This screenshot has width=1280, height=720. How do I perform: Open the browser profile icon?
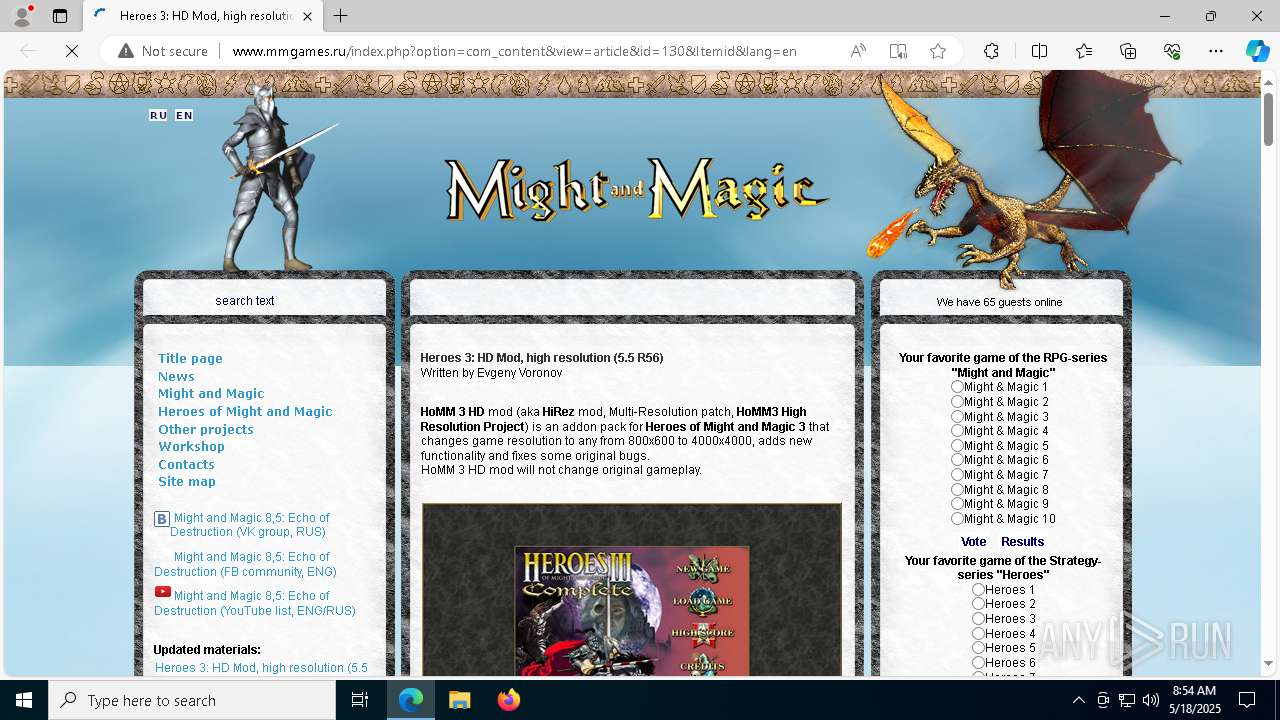[22, 16]
